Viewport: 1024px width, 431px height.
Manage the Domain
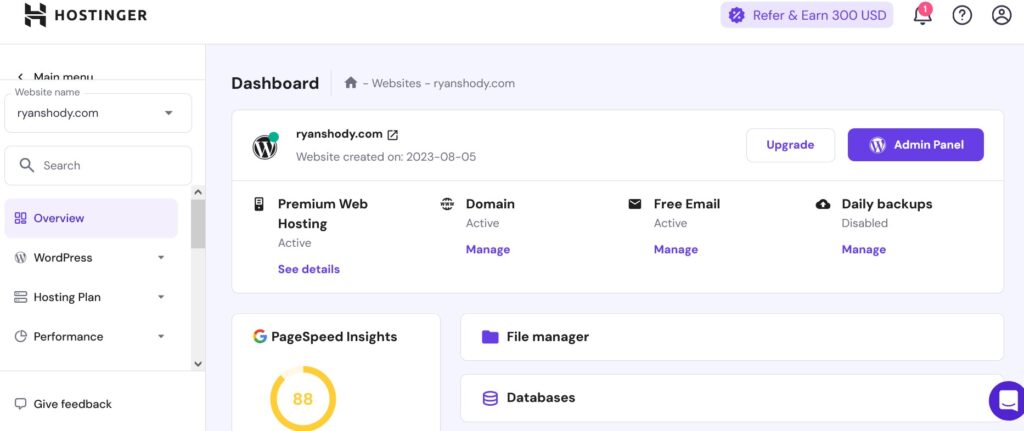tap(488, 249)
